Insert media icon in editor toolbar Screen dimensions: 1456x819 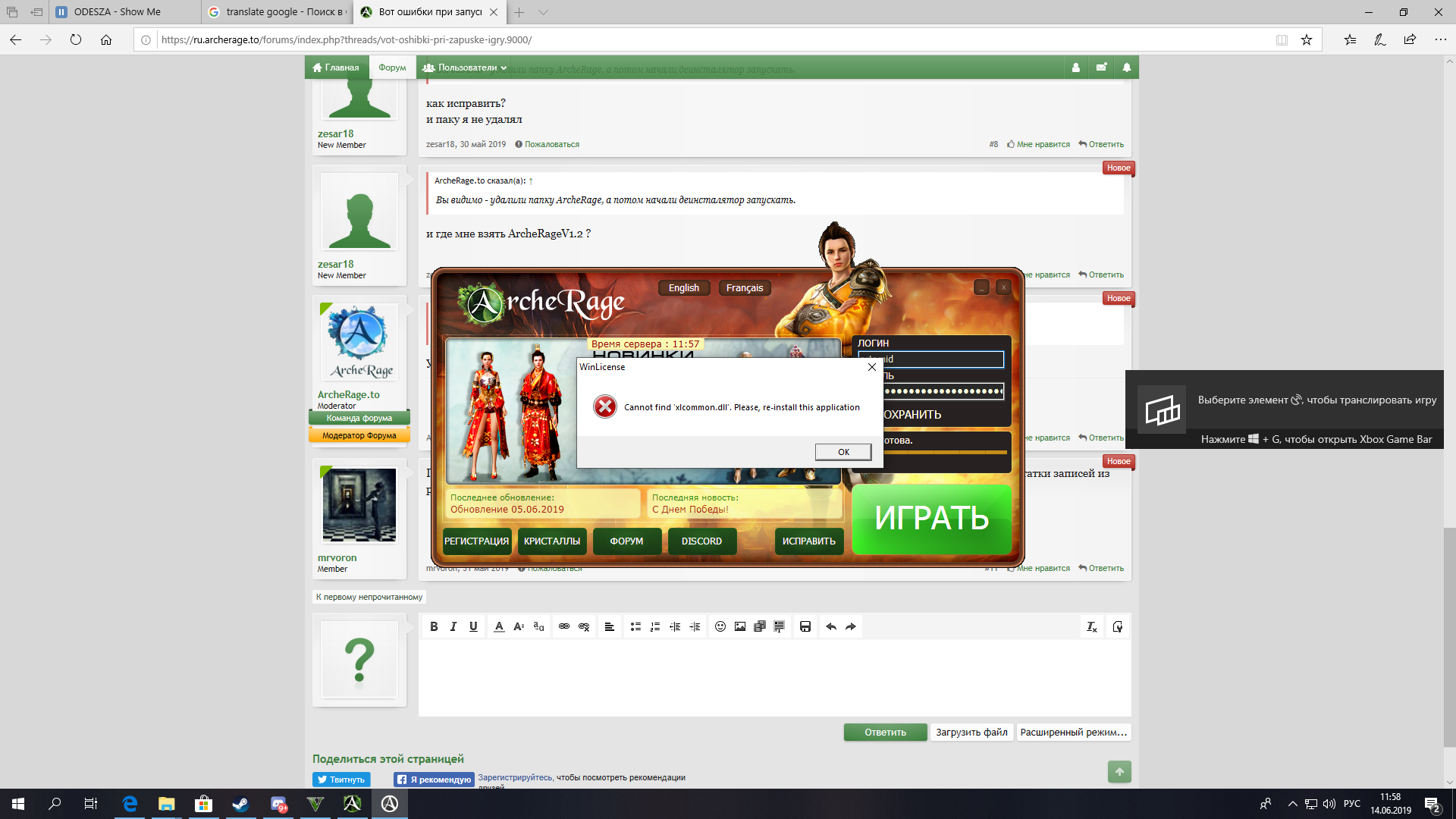tap(760, 626)
